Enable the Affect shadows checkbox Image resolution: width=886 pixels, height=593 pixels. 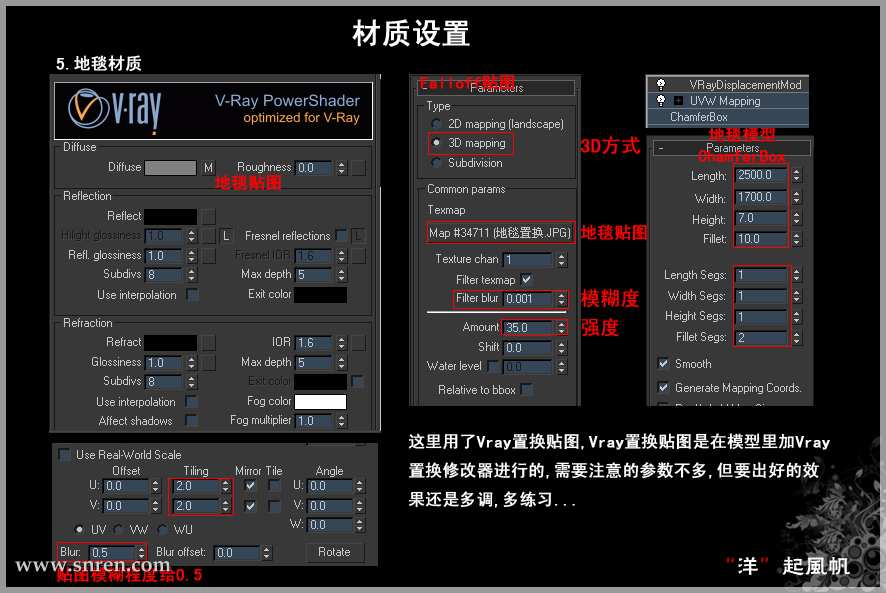tap(192, 421)
